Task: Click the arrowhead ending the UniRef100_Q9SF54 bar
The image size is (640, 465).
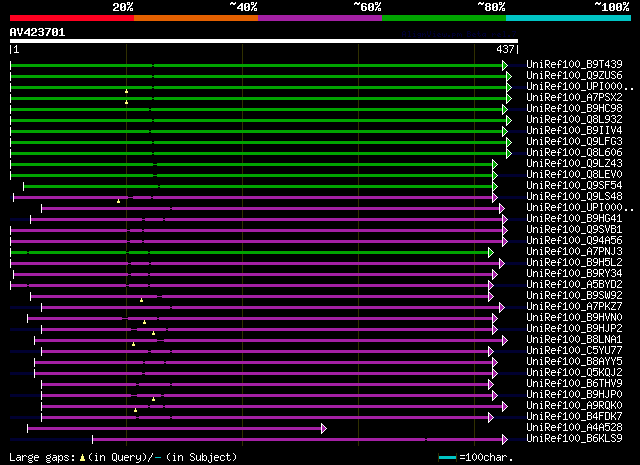Action: pos(494,186)
